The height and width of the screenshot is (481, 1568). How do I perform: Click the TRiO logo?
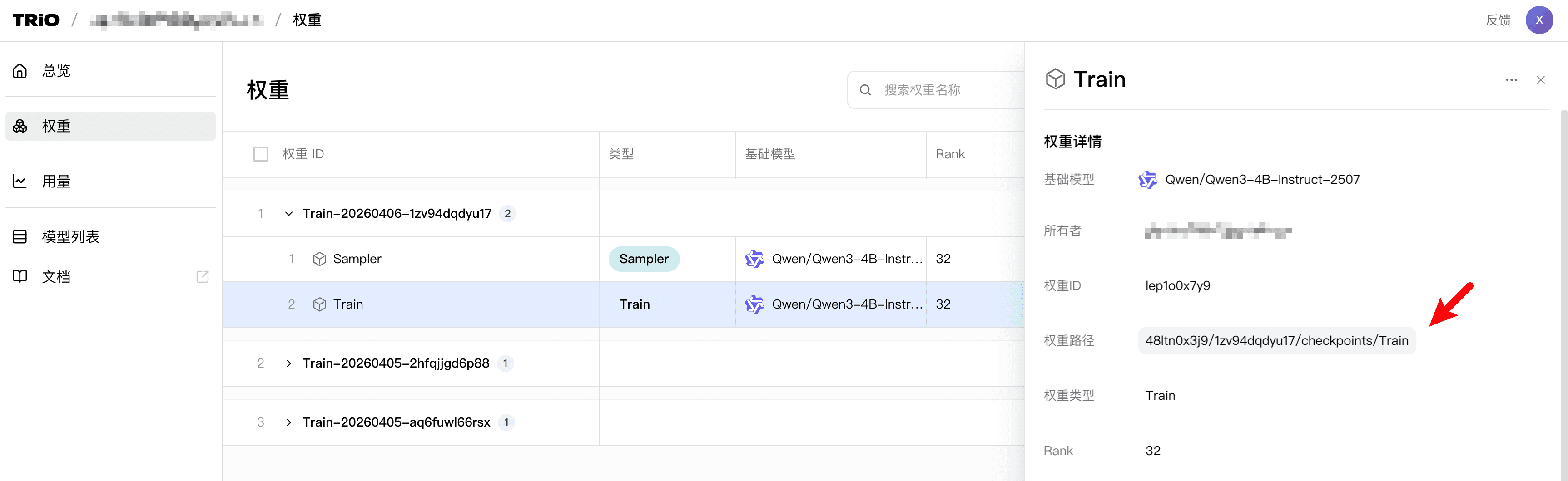36,20
